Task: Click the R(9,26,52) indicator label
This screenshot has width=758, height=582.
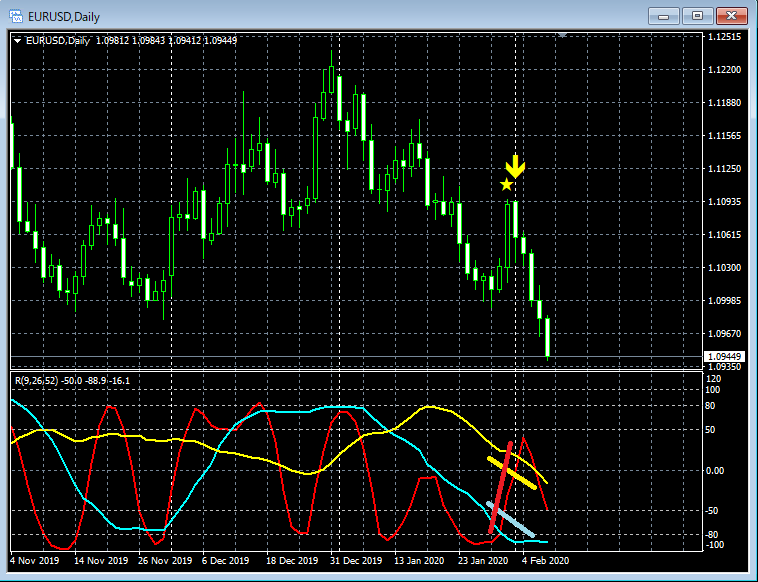Action: coord(36,381)
